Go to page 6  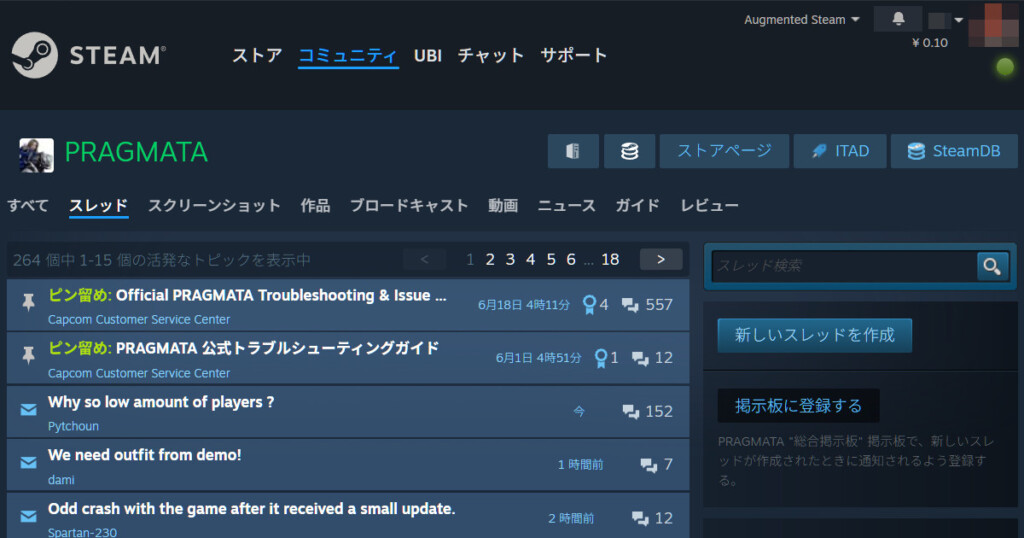pos(571,260)
